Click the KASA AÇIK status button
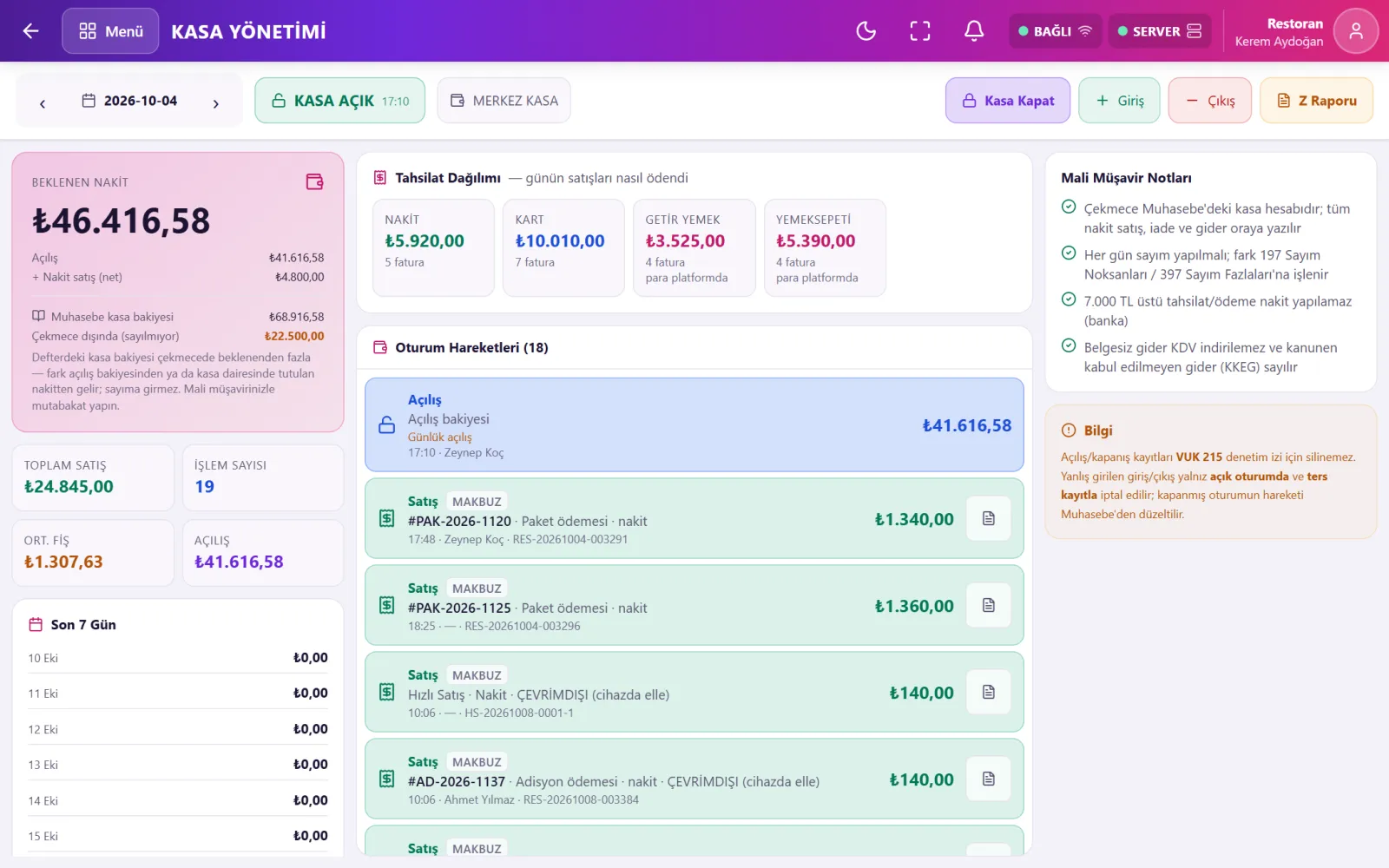This screenshot has width=1389, height=868. 339,101
